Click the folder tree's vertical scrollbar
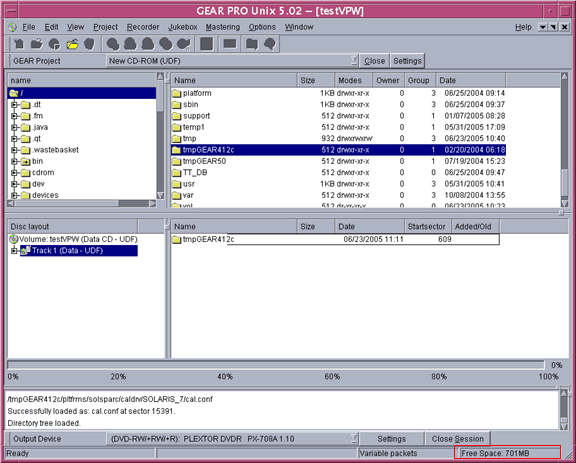This screenshot has width=576, height=463. (x=160, y=136)
